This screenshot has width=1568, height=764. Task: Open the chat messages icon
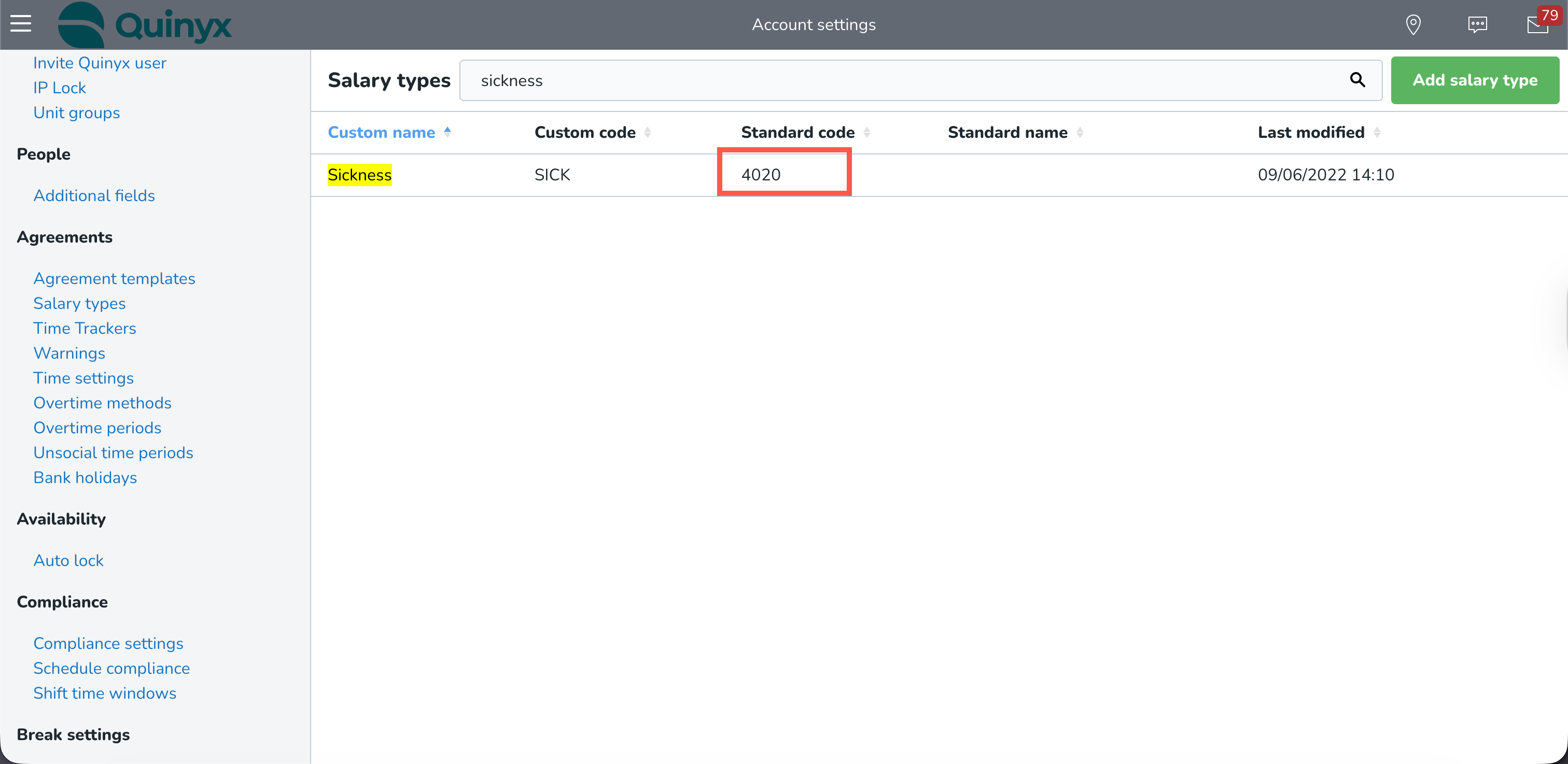point(1477,25)
